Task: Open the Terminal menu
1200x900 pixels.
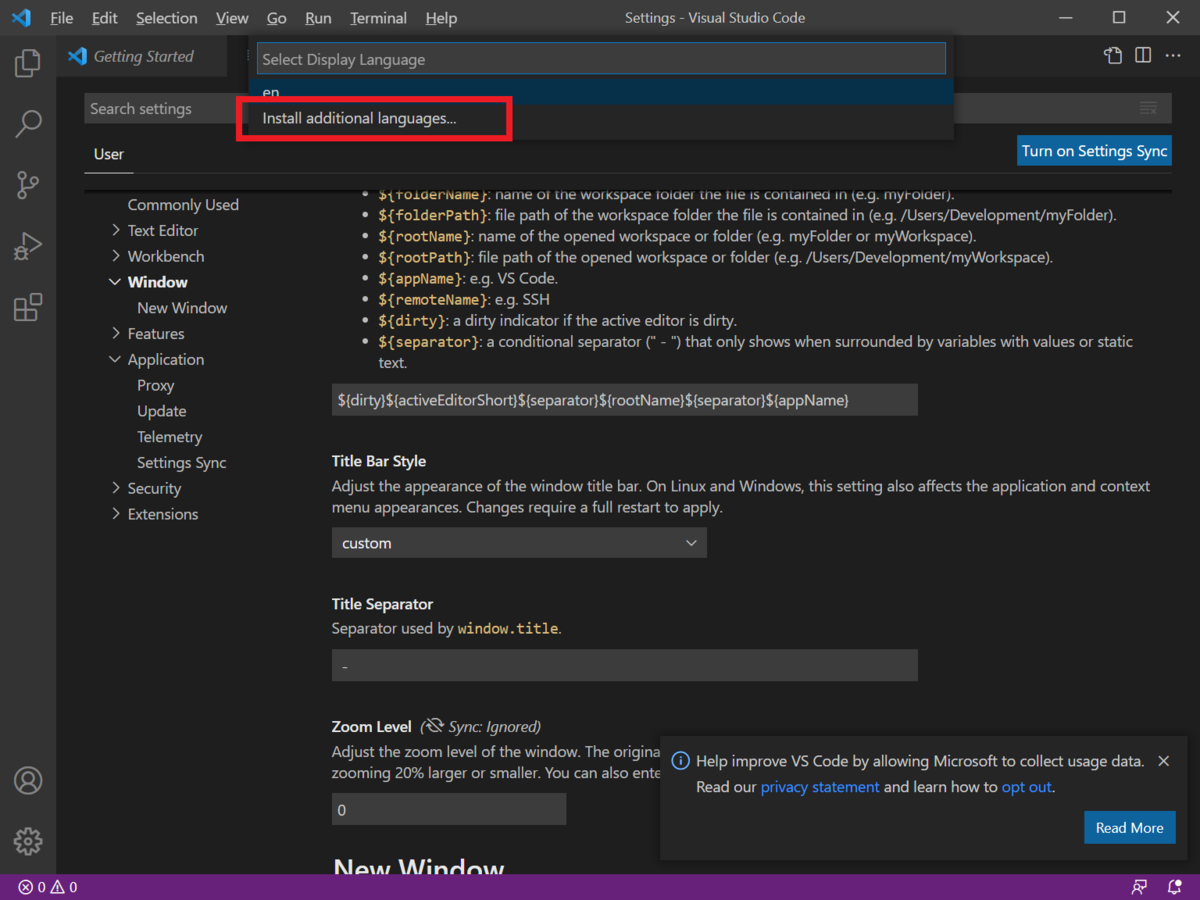Action: tap(378, 18)
